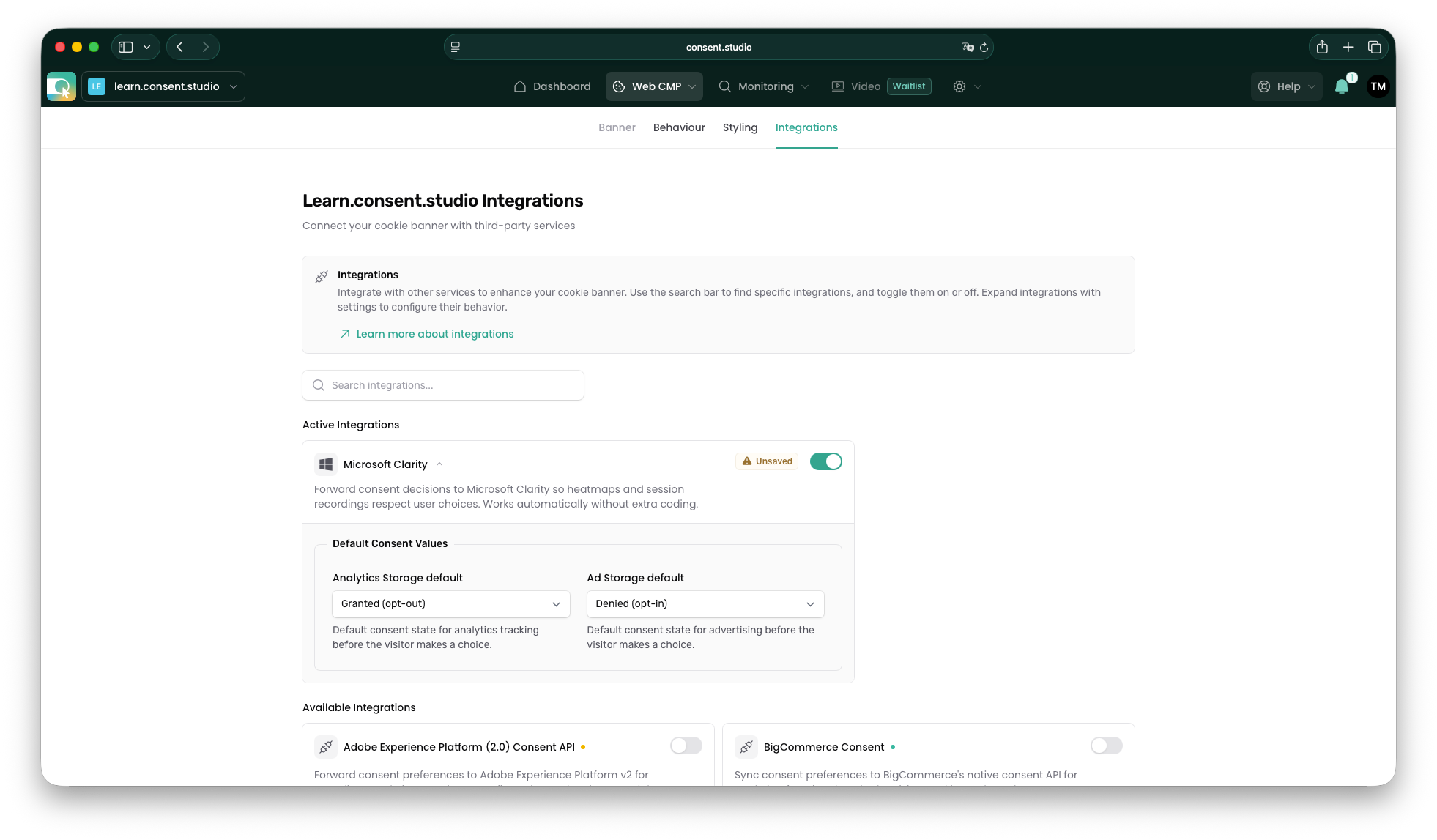Open the TM user avatar menu

tap(1378, 86)
